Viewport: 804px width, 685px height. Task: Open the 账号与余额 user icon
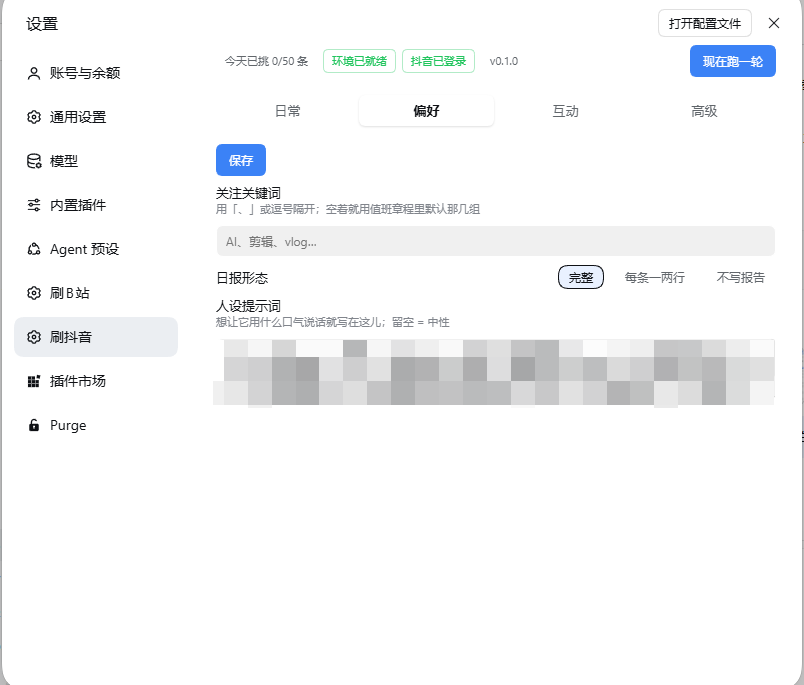[34, 73]
